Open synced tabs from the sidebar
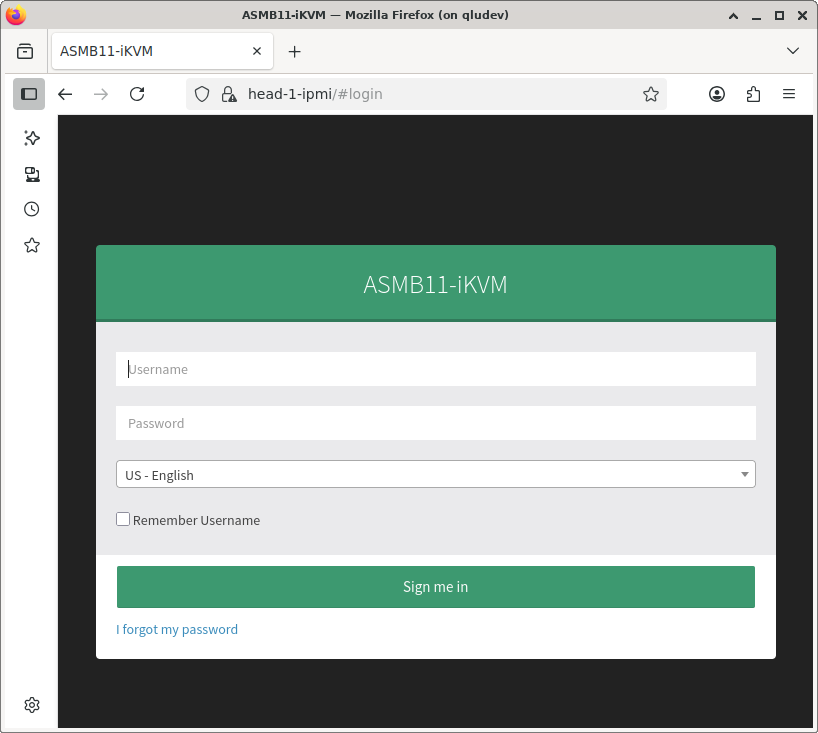 coord(31,174)
